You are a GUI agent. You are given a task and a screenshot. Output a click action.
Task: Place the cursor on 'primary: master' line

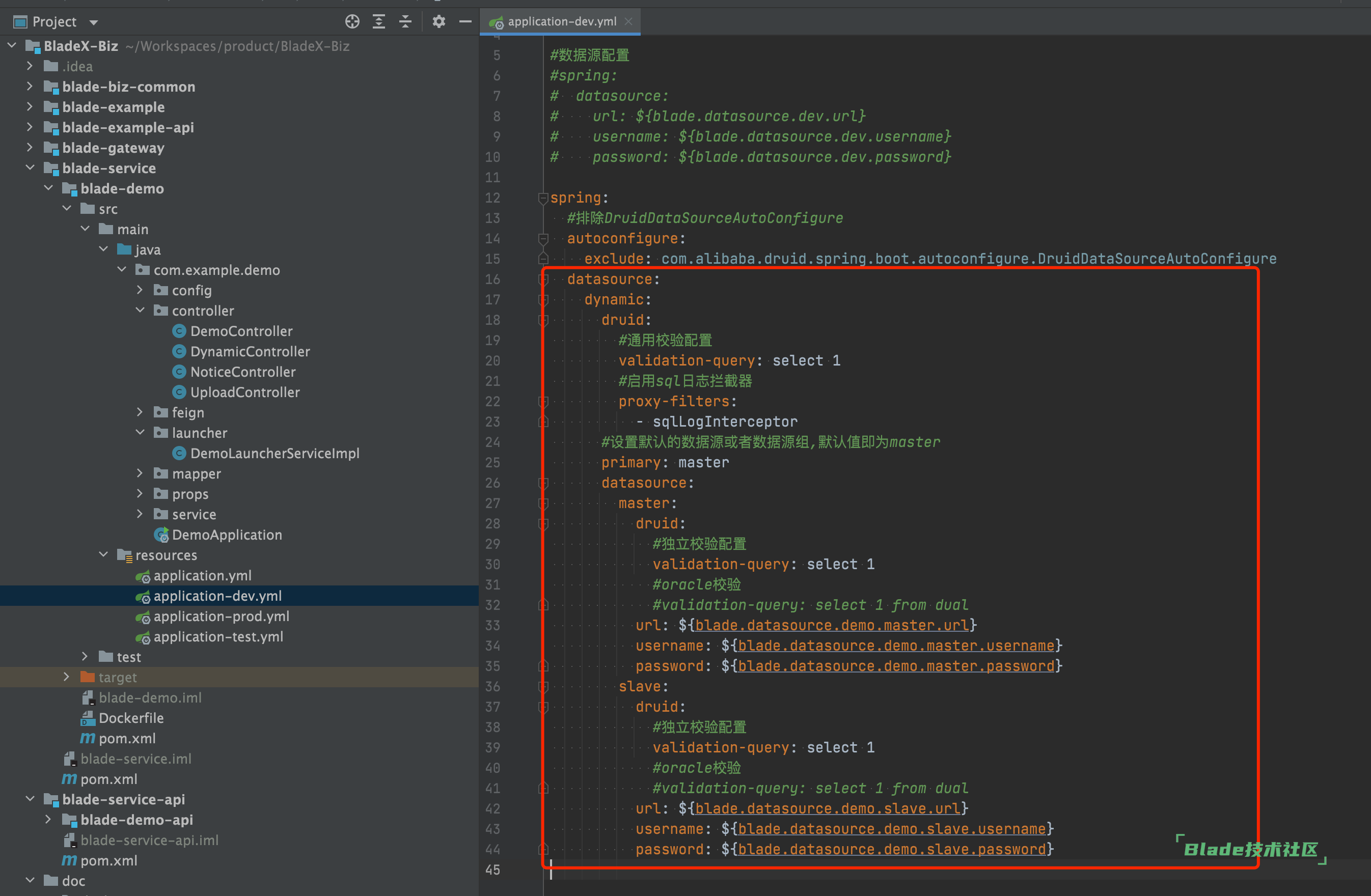coord(665,462)
